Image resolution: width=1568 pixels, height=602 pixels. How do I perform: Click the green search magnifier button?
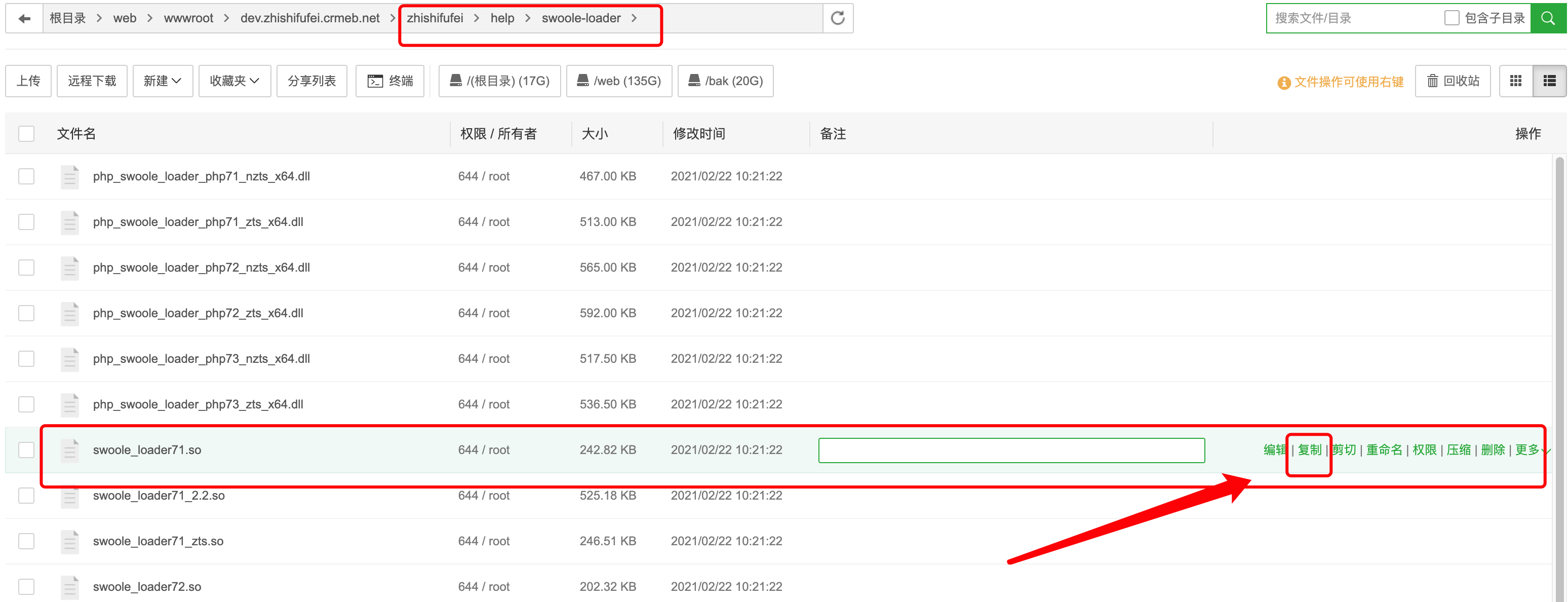(1548, 18)
